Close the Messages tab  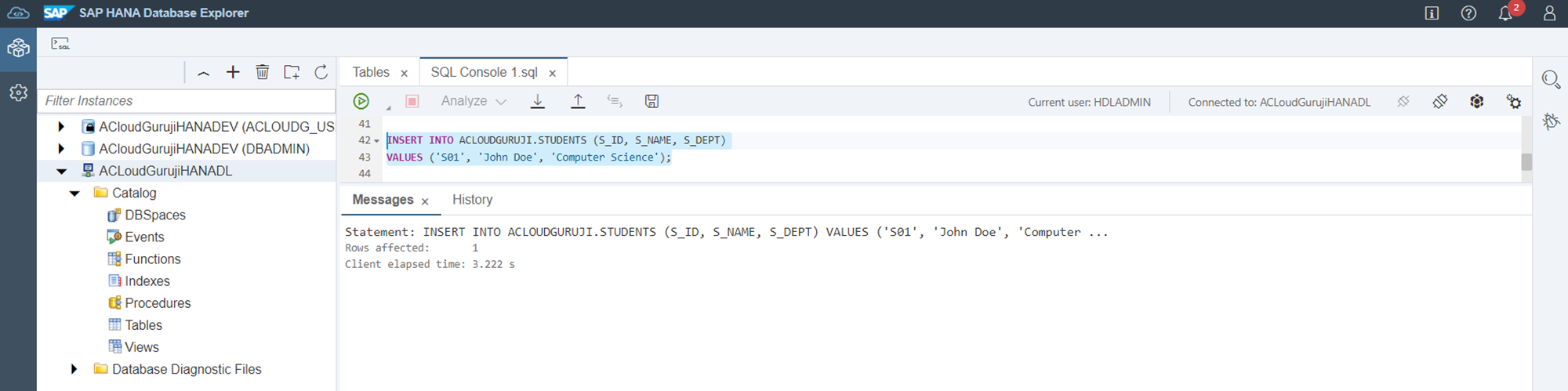[425, 201]
